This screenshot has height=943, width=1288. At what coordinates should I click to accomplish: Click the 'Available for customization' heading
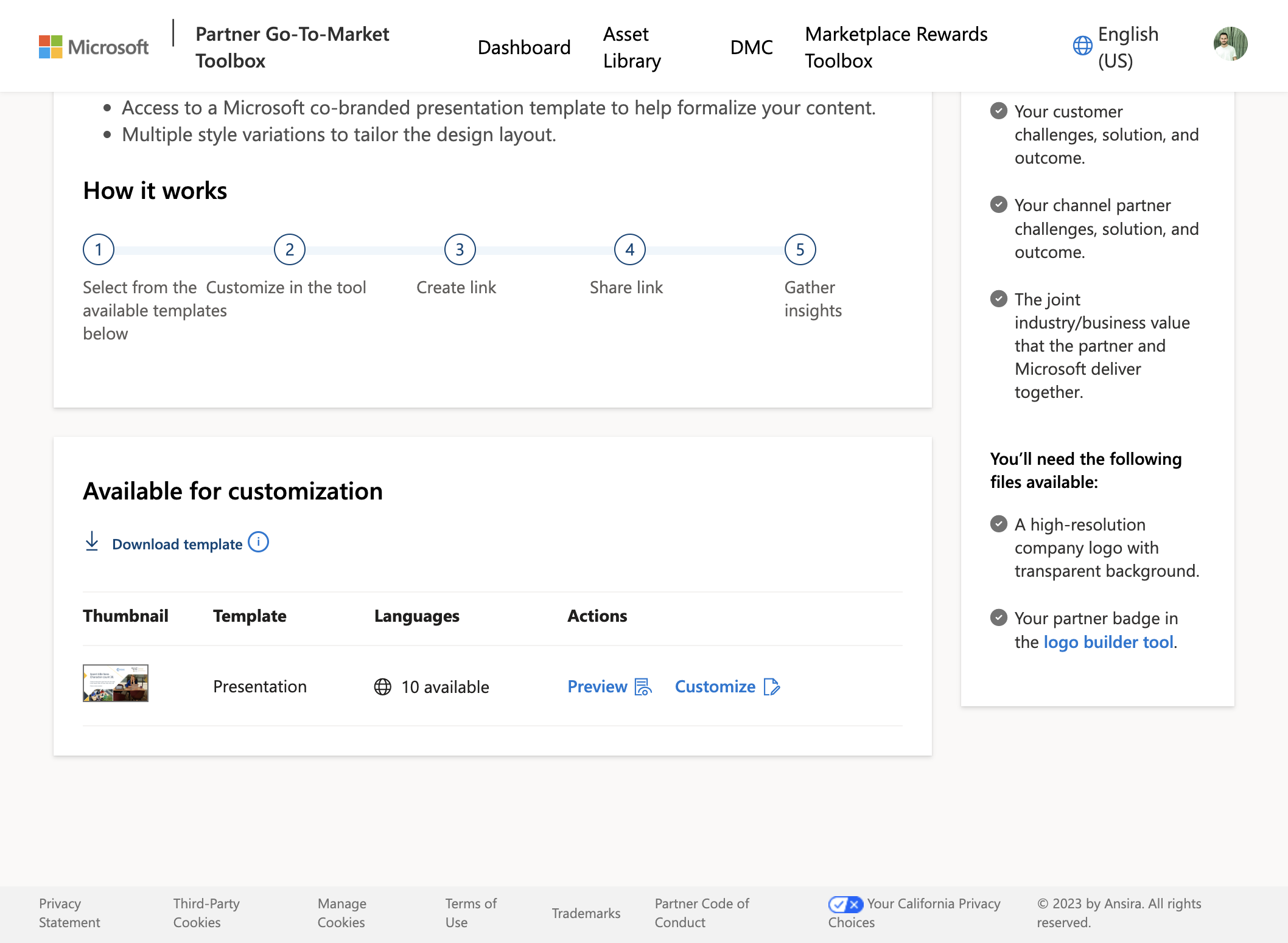[233, 491]
